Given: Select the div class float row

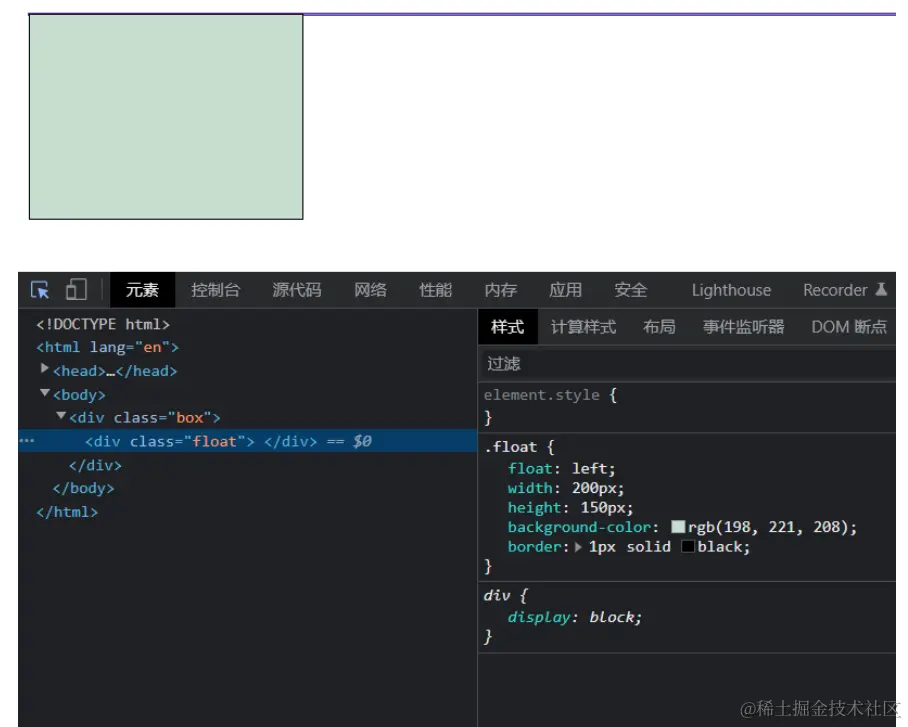Looking at the screenshot, I should [x=248, y=441].
